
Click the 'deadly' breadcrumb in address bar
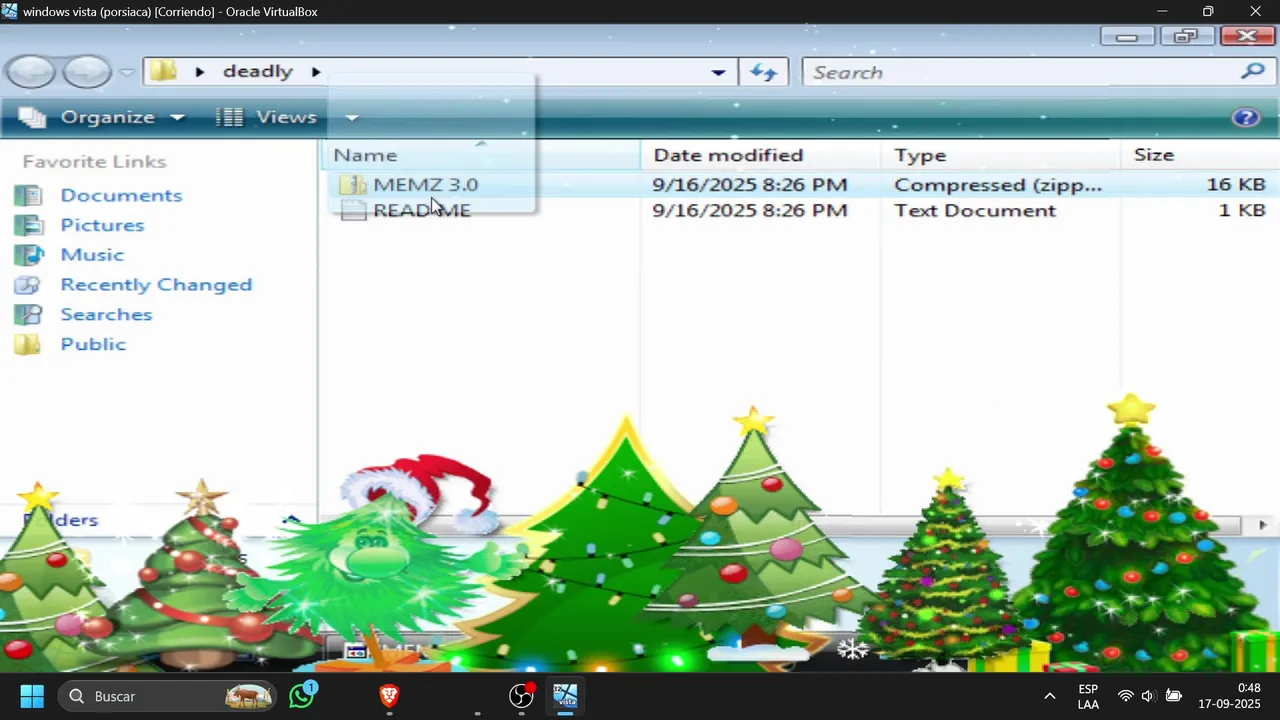[x=258, y=72]
